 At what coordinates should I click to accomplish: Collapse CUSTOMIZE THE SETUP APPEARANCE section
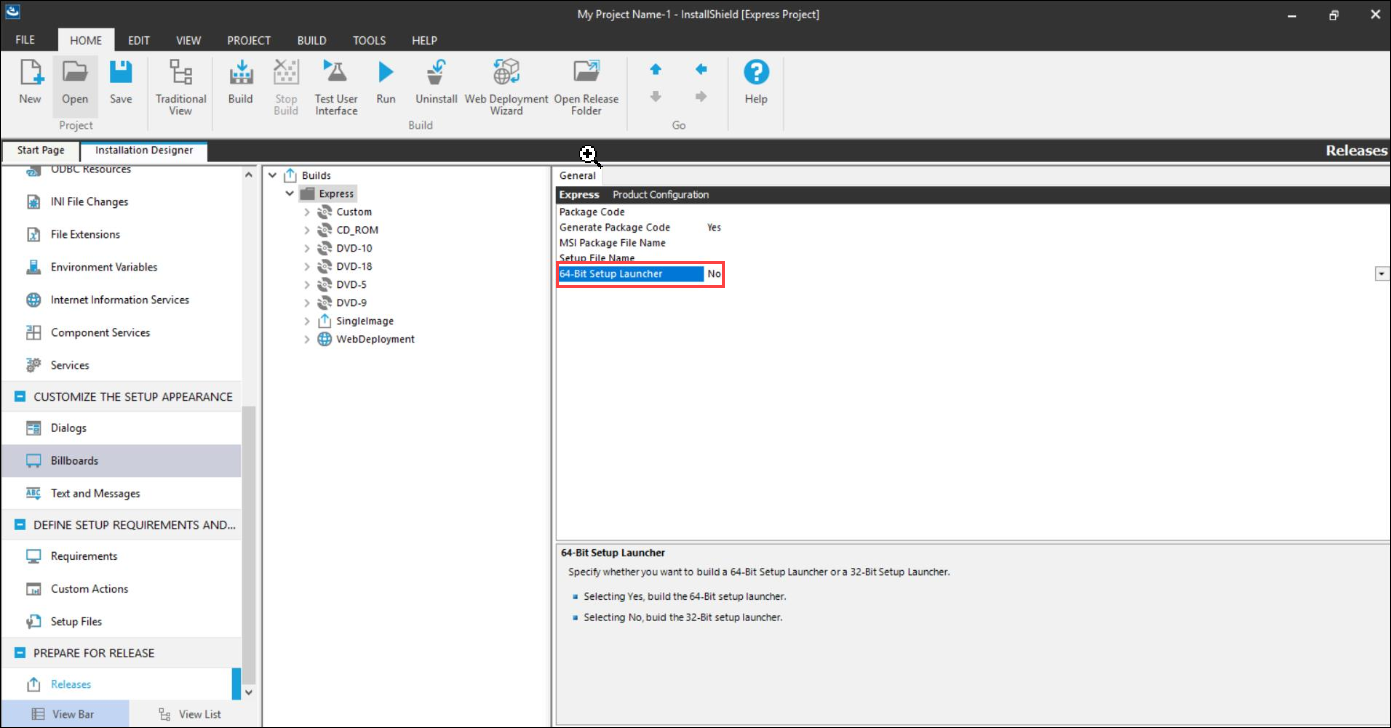point(20,397)
